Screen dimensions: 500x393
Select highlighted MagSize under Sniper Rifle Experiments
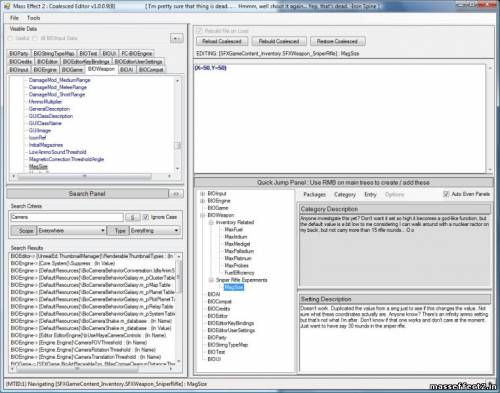(234, 287)
